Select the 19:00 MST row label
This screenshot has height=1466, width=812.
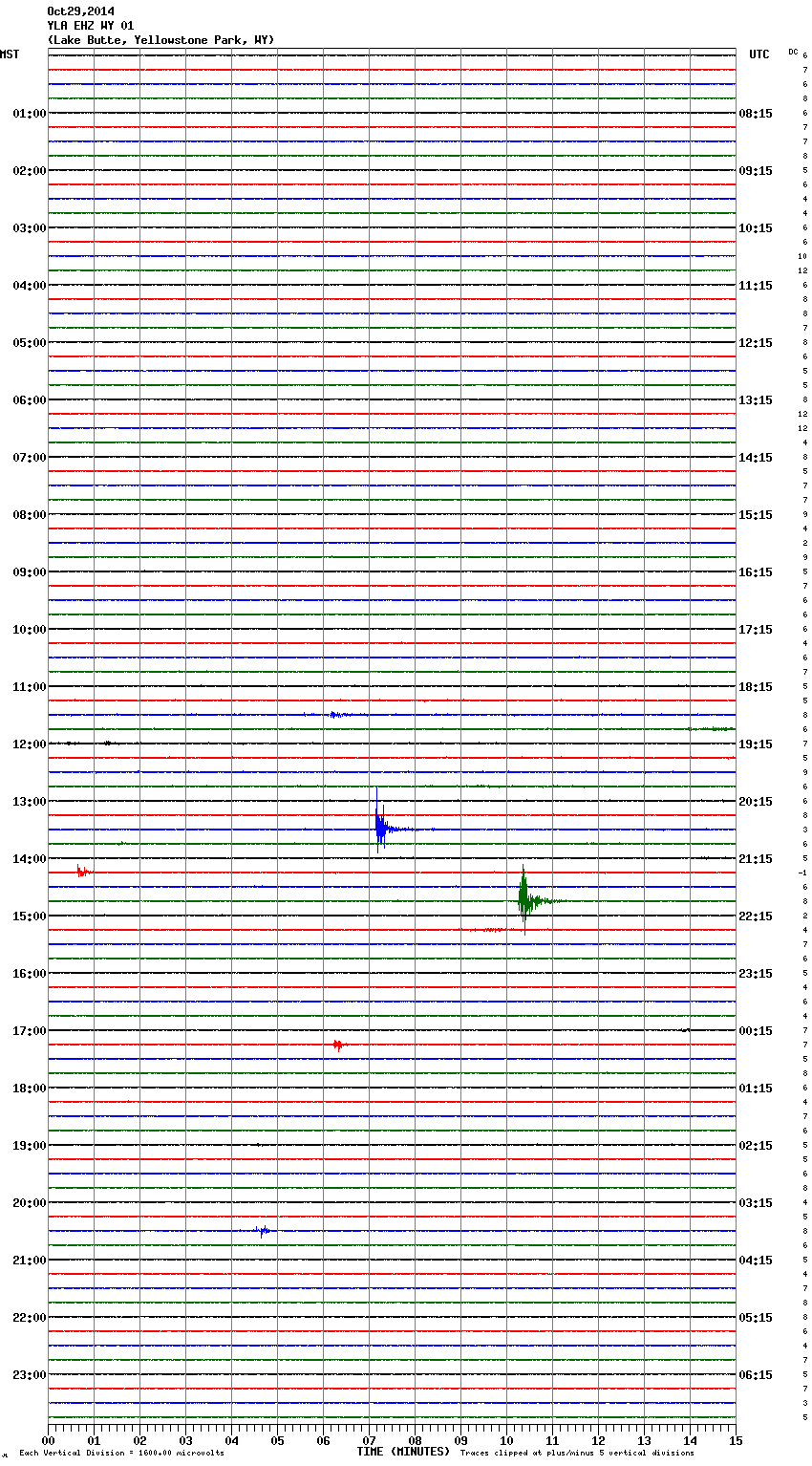tap(29, 1146)
